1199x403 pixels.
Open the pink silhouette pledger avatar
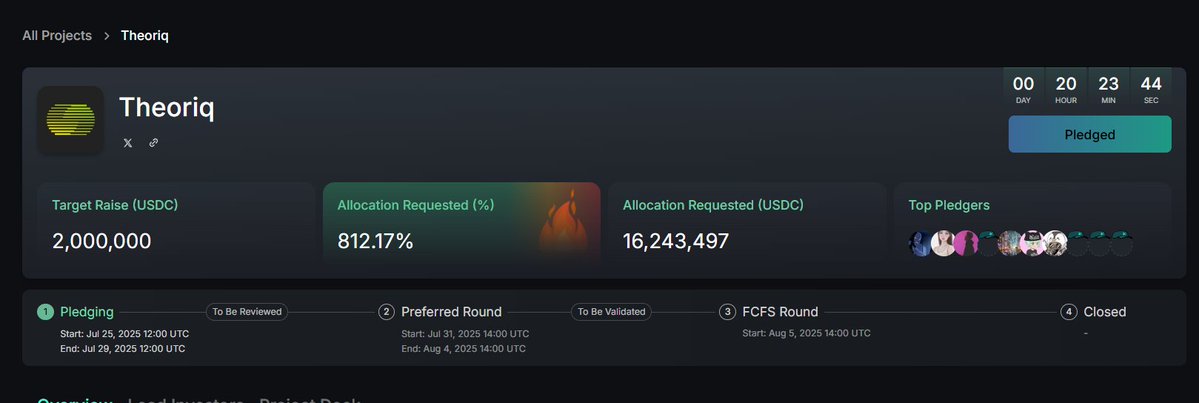coord(966,243)
